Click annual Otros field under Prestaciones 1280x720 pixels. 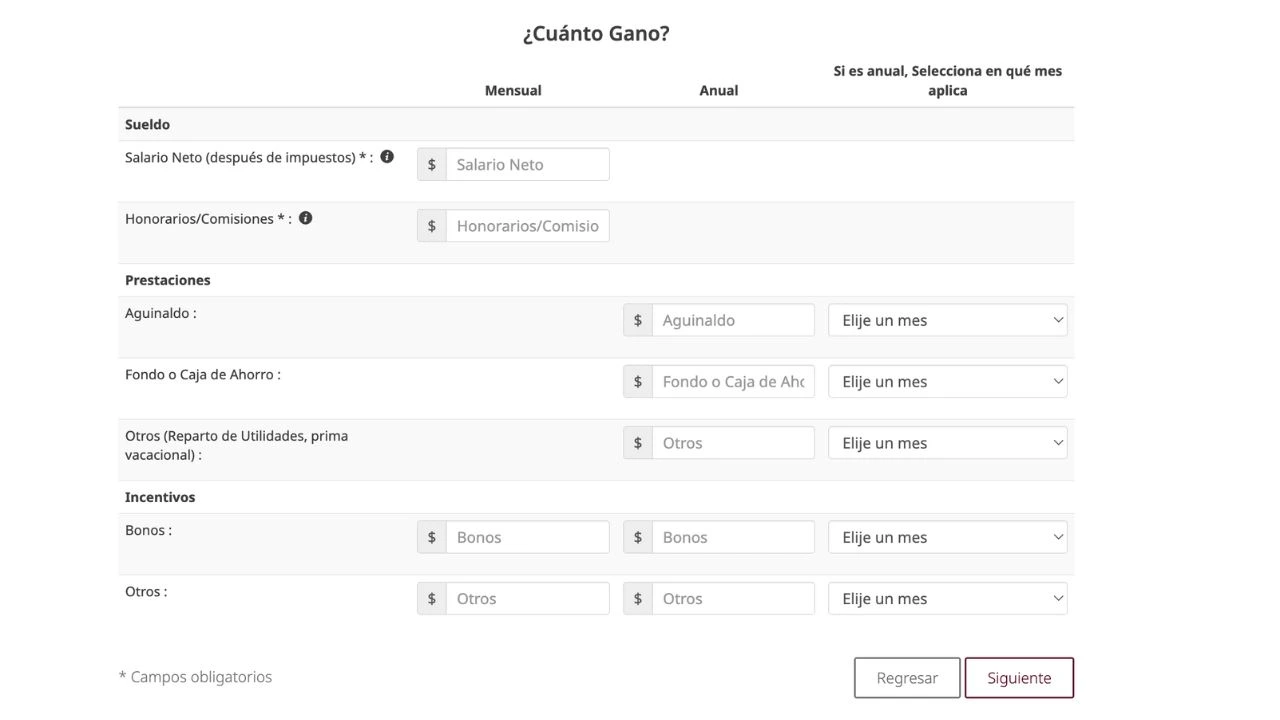pos(733,443)
